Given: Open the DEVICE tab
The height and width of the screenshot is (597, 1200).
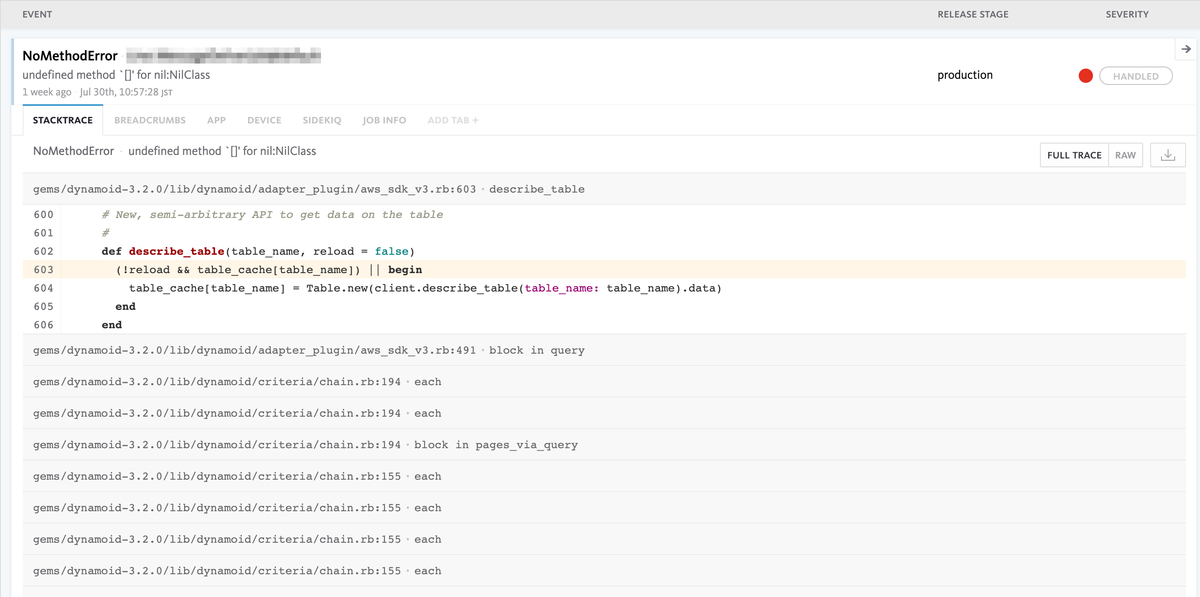Looking at the screenshot, I should coord(264,120).
